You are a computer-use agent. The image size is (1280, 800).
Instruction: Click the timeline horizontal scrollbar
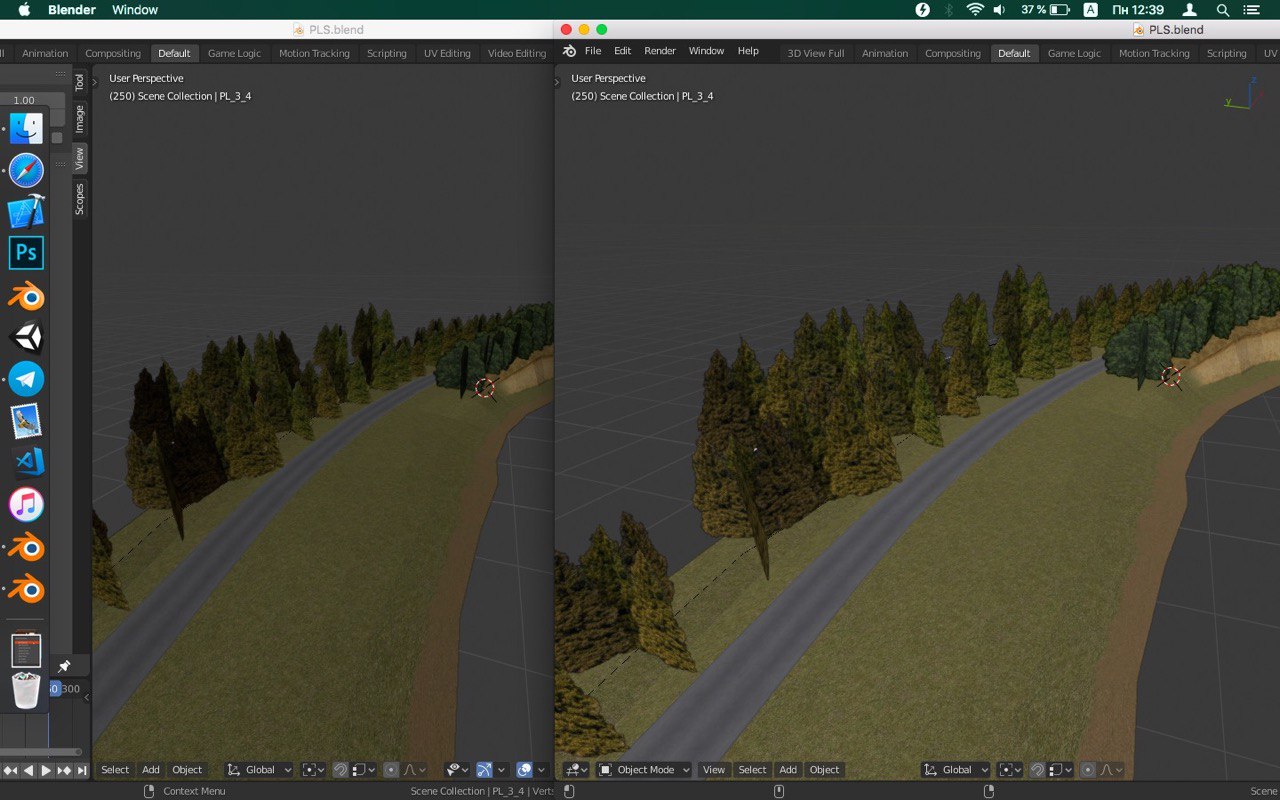pos(40,751)
